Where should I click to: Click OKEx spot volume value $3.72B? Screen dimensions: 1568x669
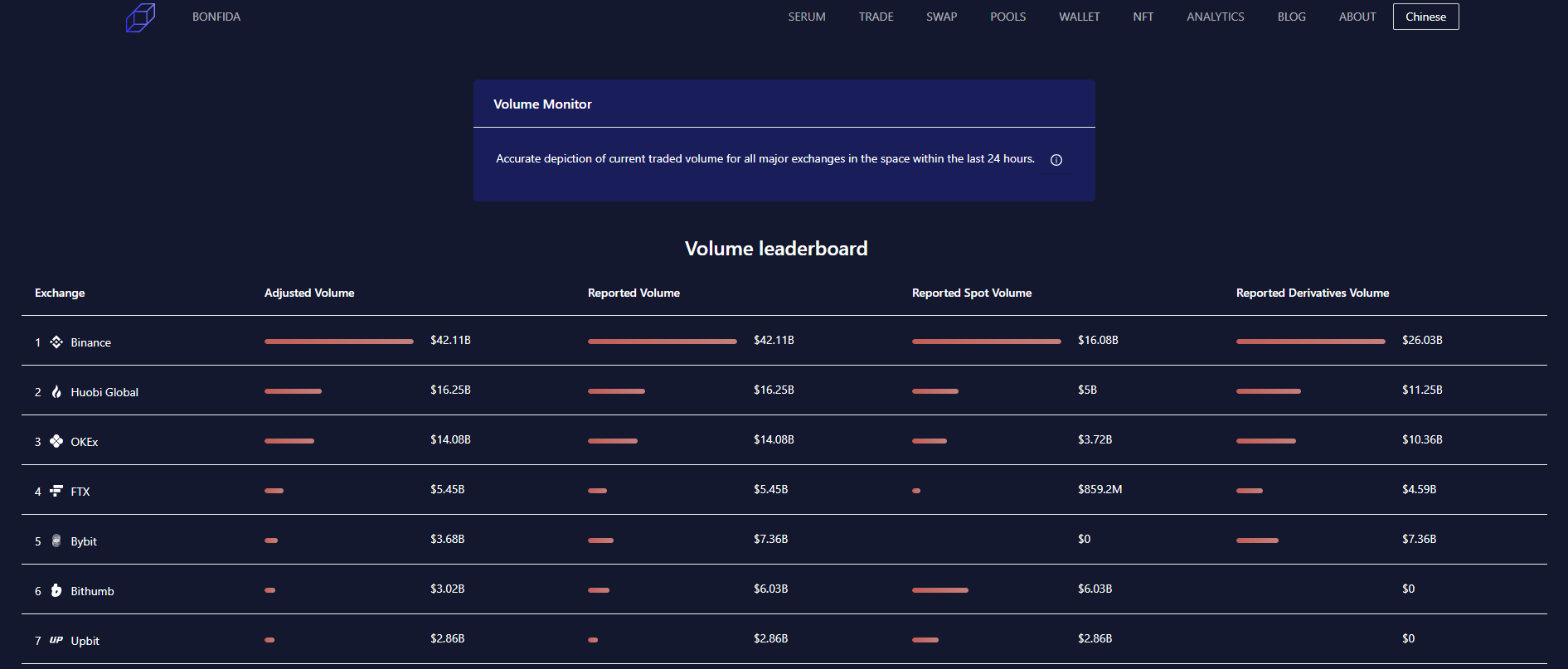pyautogui.click(x=1095, y=439)
